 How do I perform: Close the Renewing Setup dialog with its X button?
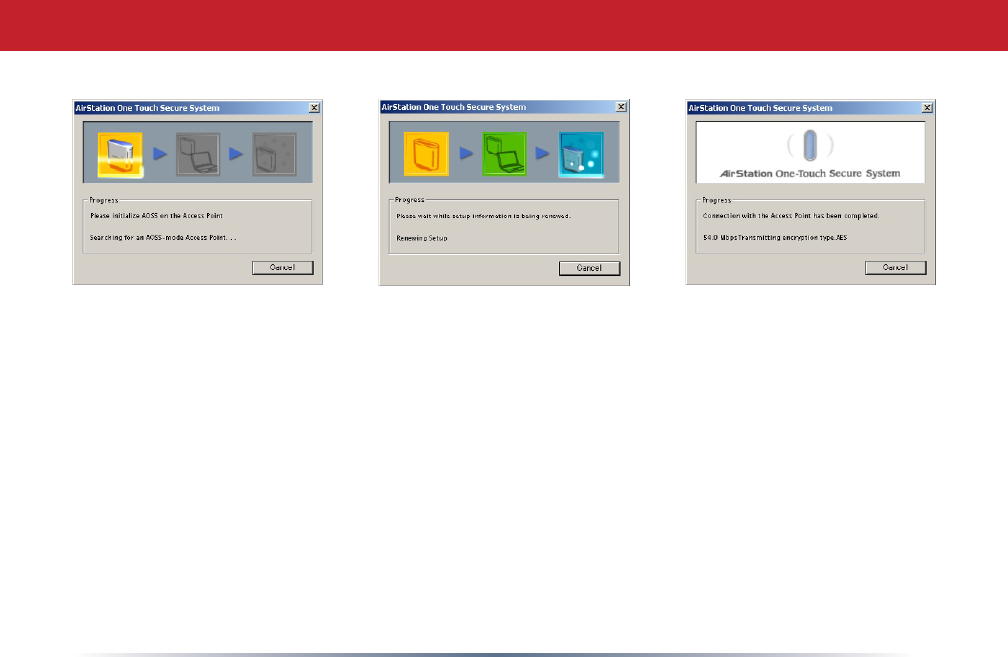pyautogui.click(x=621, y=107)
